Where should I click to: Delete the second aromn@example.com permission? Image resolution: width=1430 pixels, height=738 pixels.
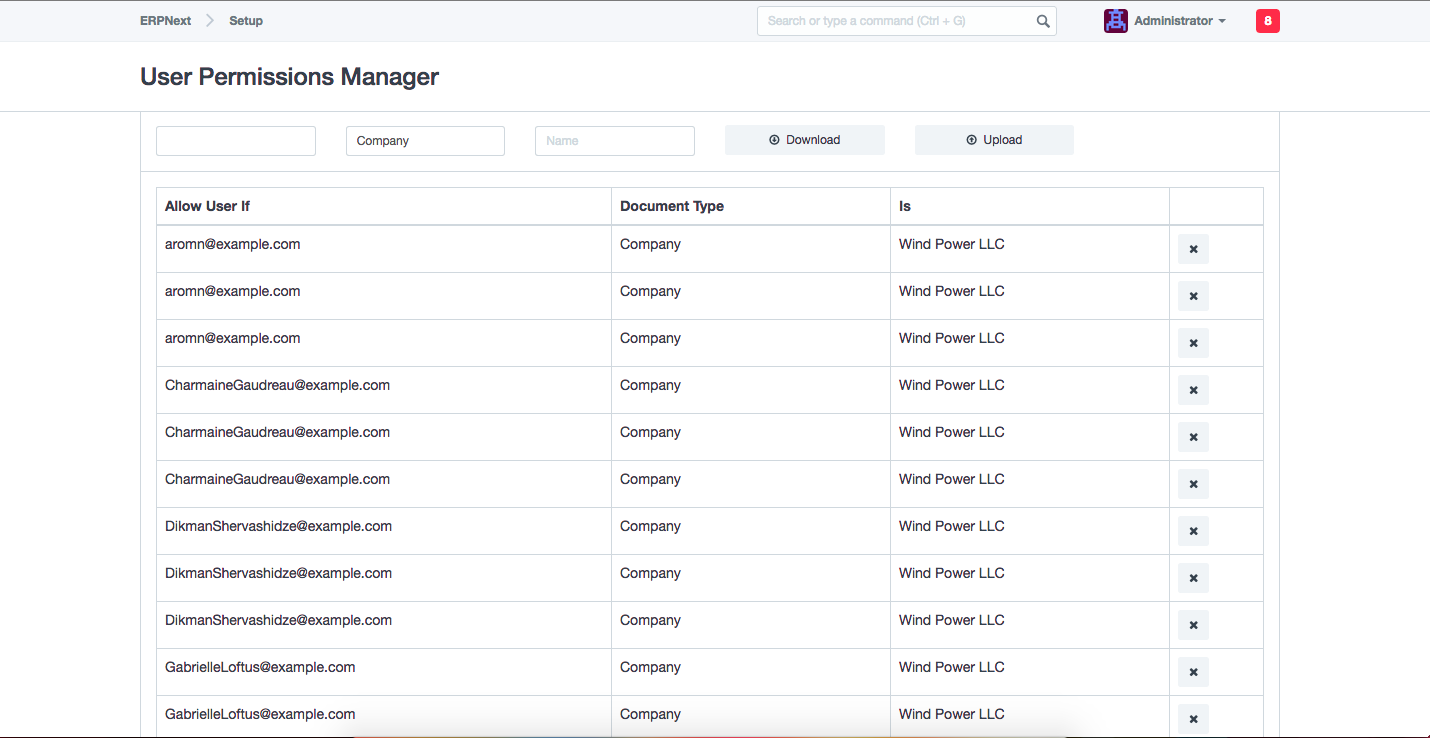coord(1193,296)
